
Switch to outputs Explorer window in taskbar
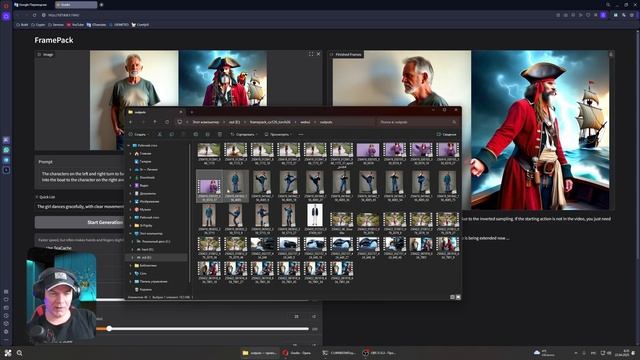(x=259, y=353)
